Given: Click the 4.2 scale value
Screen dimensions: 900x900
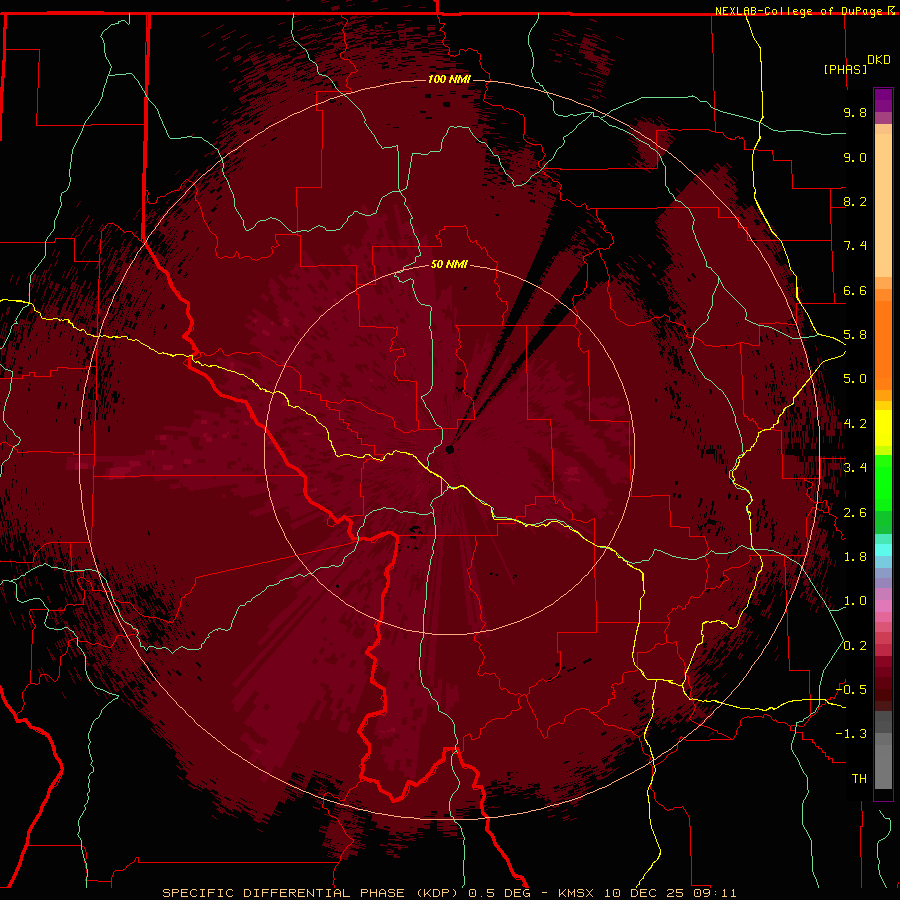Looking at the screenshot, I should click(855, 424).
